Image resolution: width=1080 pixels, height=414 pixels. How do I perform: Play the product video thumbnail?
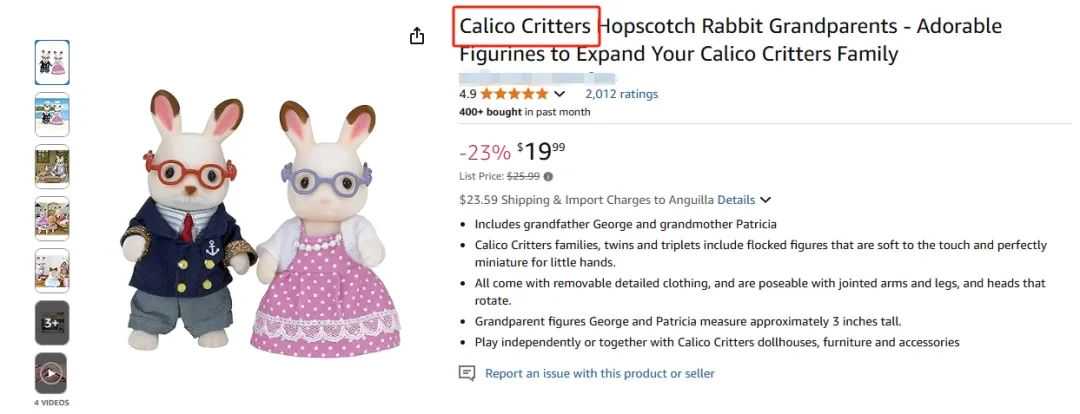[52, 374]
